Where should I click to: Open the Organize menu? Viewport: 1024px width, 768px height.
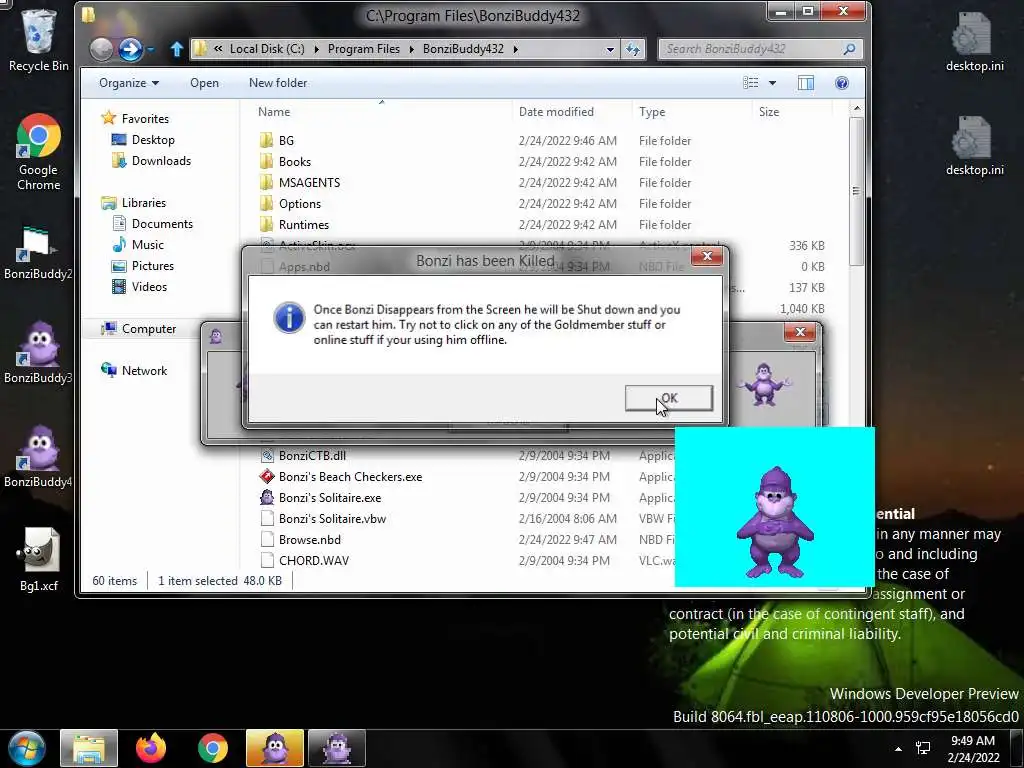pos(129,83)
